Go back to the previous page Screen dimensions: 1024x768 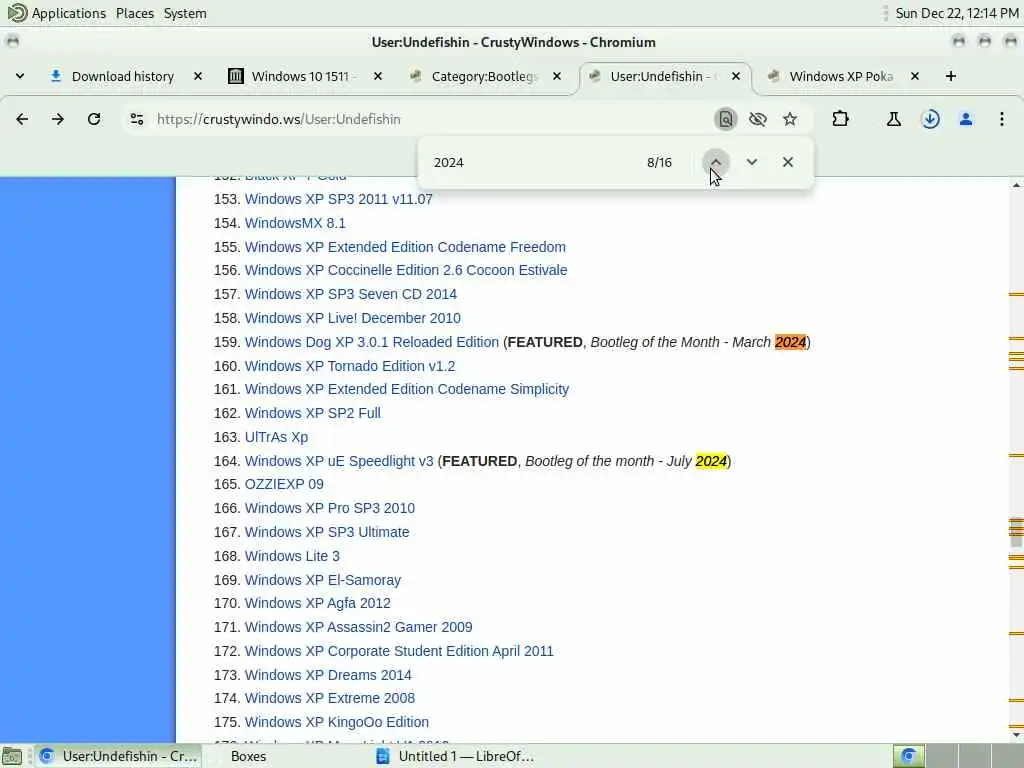point(22,120)
